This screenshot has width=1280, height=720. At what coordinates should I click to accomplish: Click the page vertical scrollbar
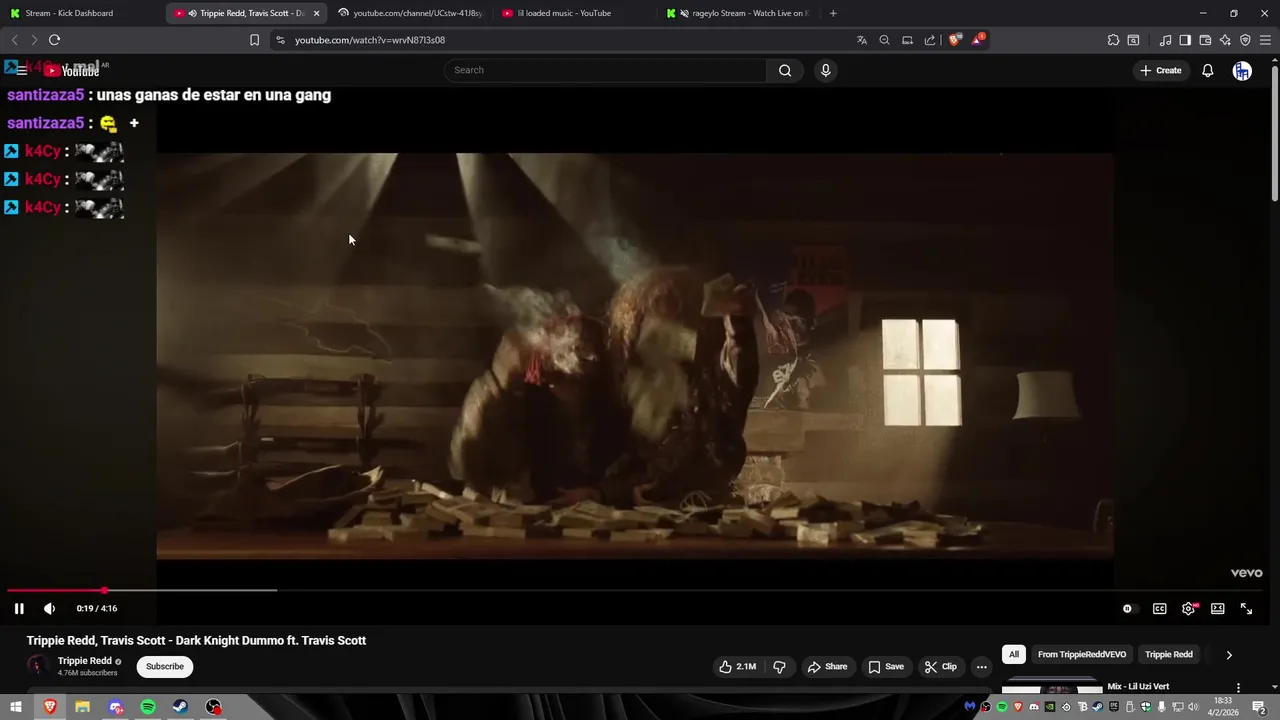1274,132
